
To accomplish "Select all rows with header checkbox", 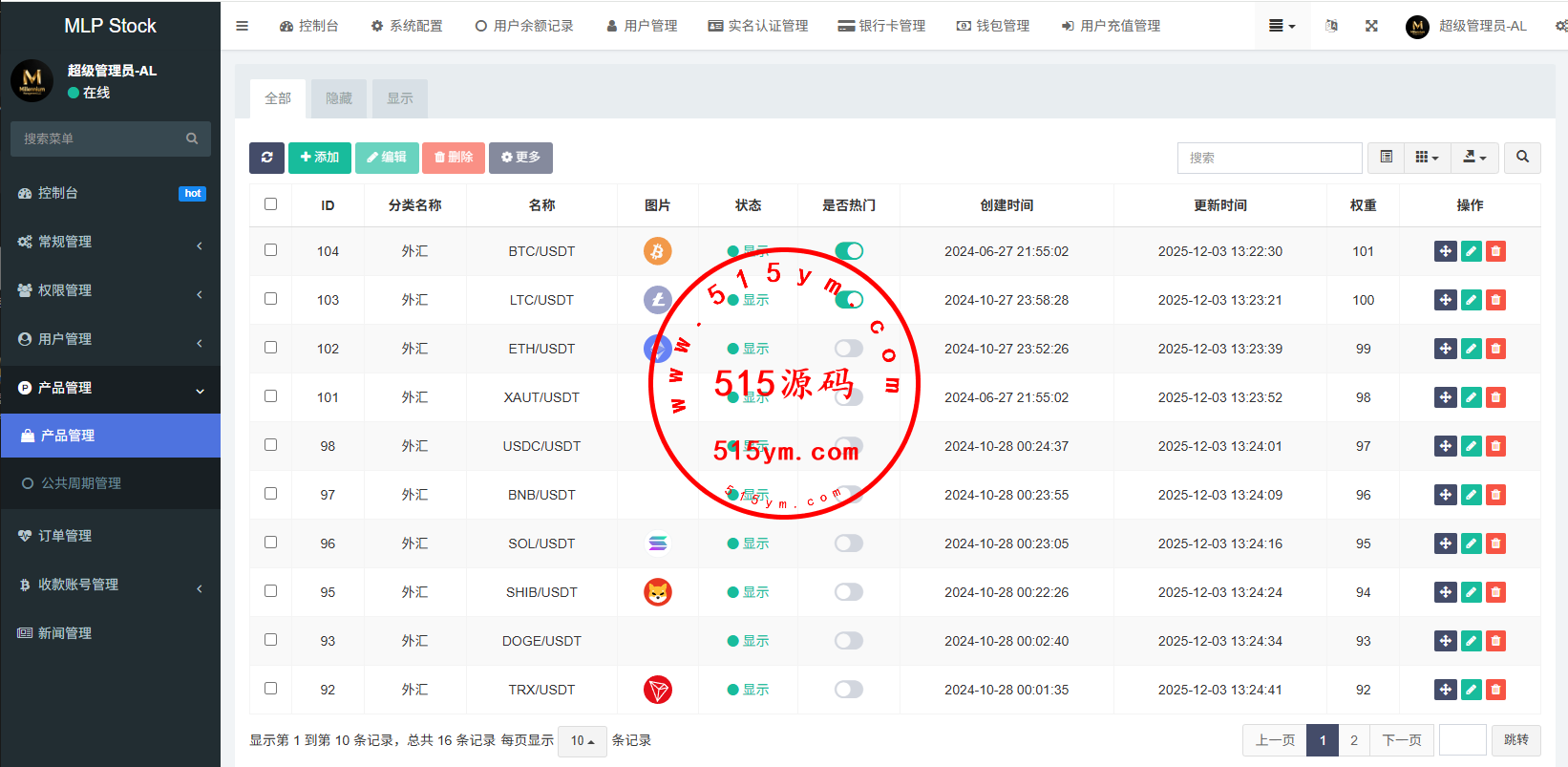I will point(271,204).
